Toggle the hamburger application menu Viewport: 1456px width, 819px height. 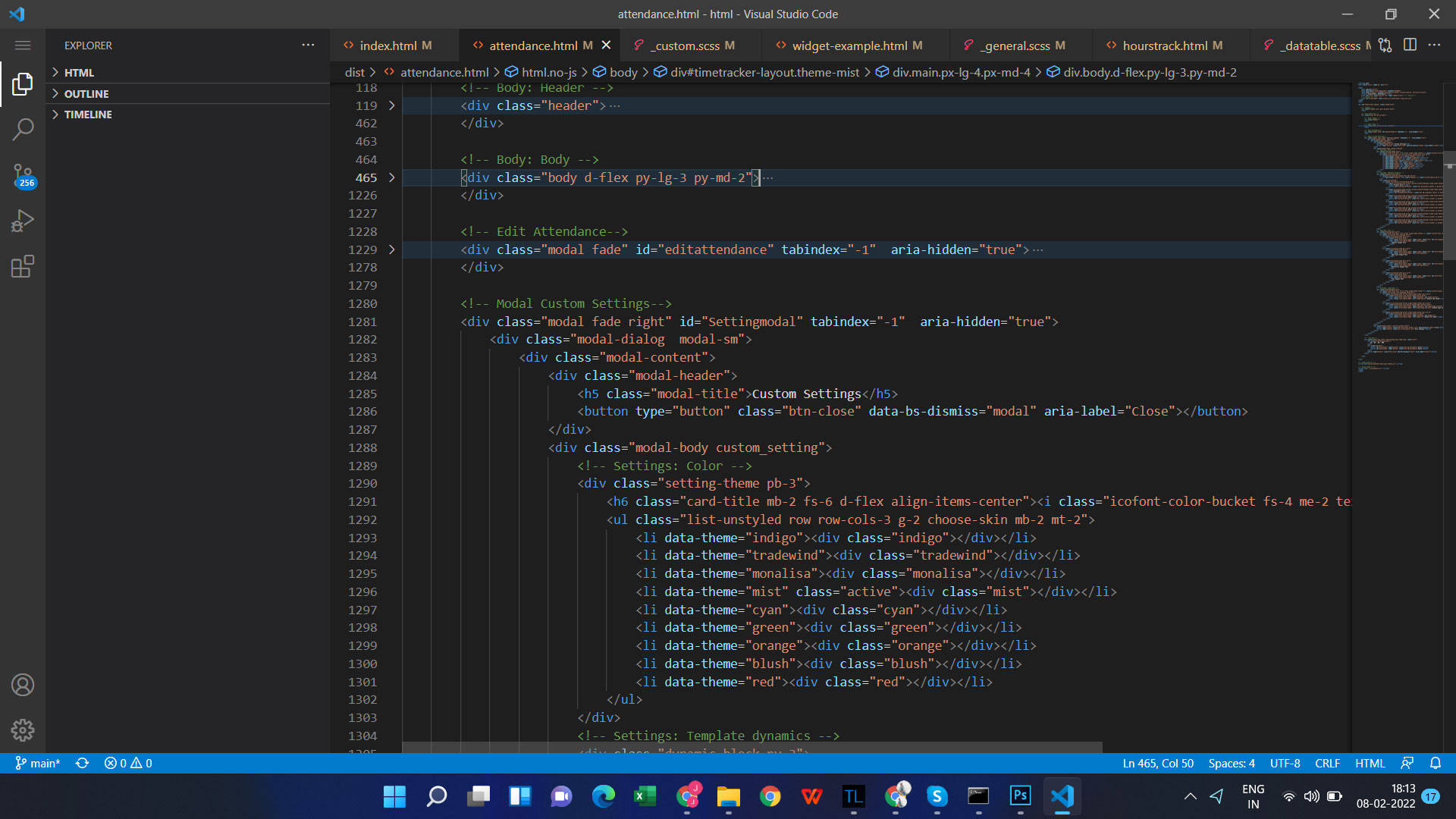(x=23, y=45)
